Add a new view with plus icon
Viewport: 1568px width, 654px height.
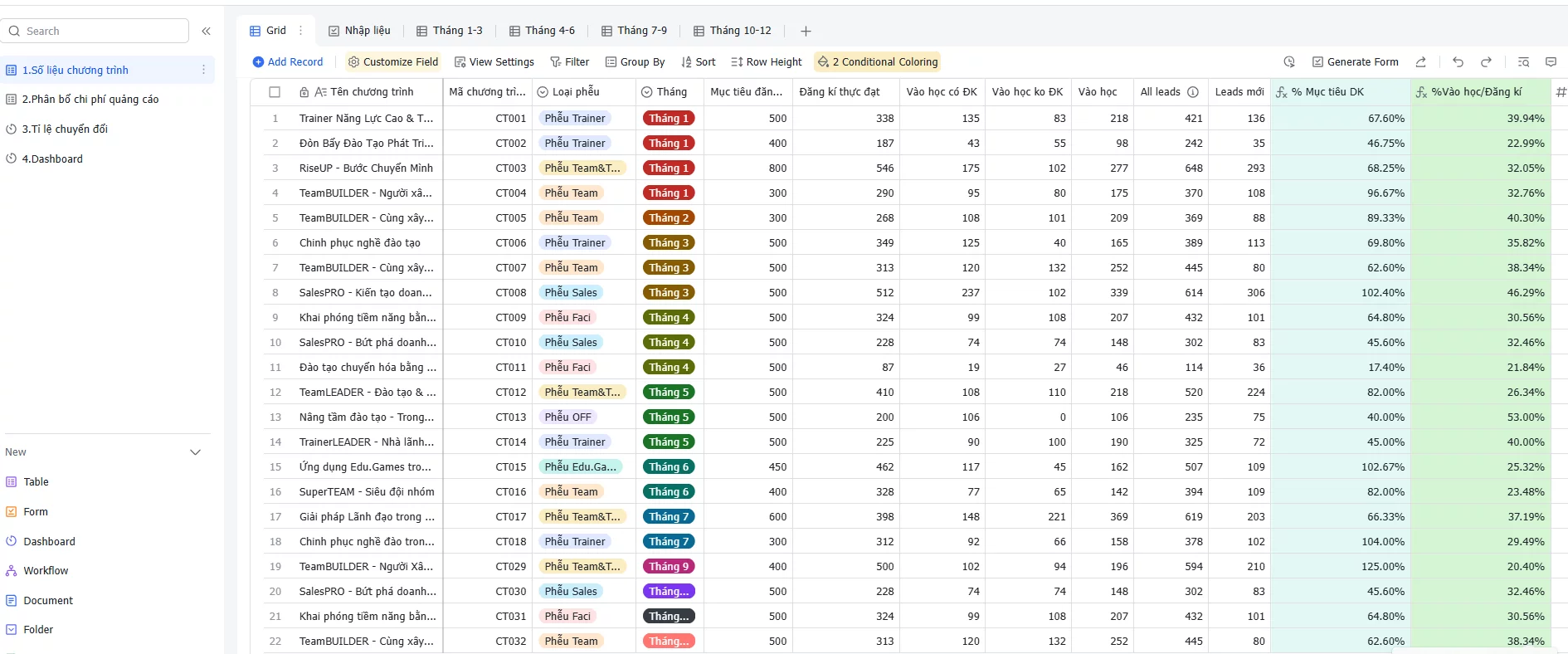(806, 31)
